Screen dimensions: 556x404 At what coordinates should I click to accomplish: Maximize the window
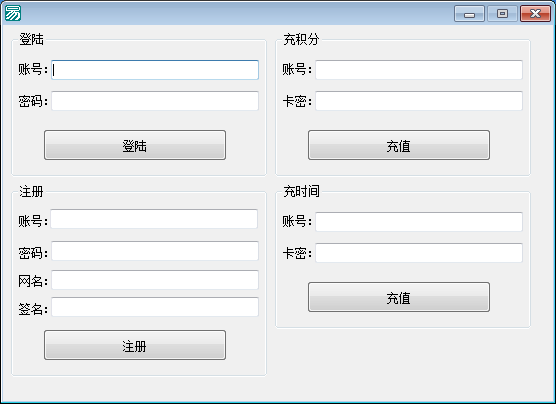tap(502, 14)
